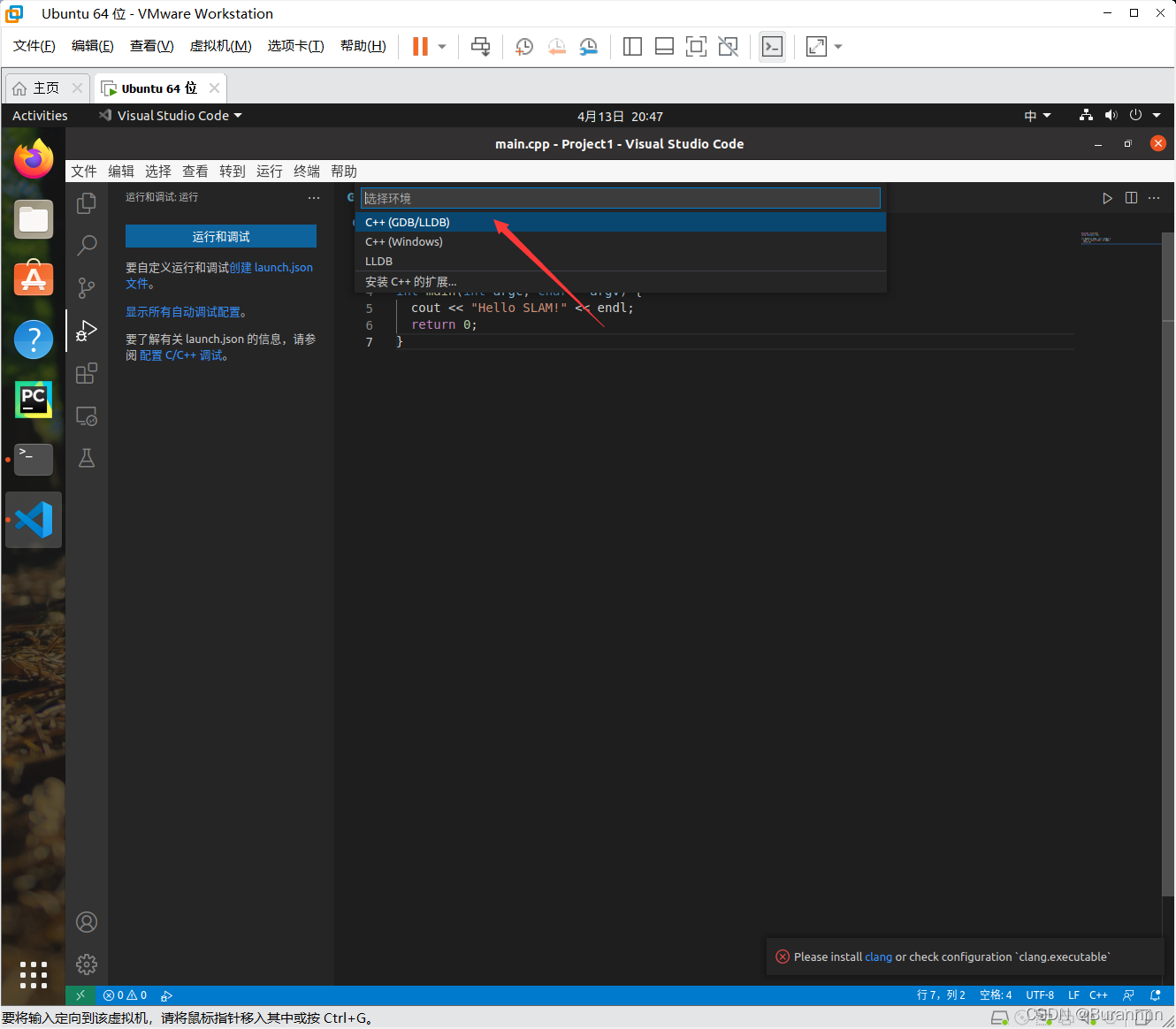1176x1029 pixels.
Task: Click Activities in the top bar
Action: [x=40, y=116]
